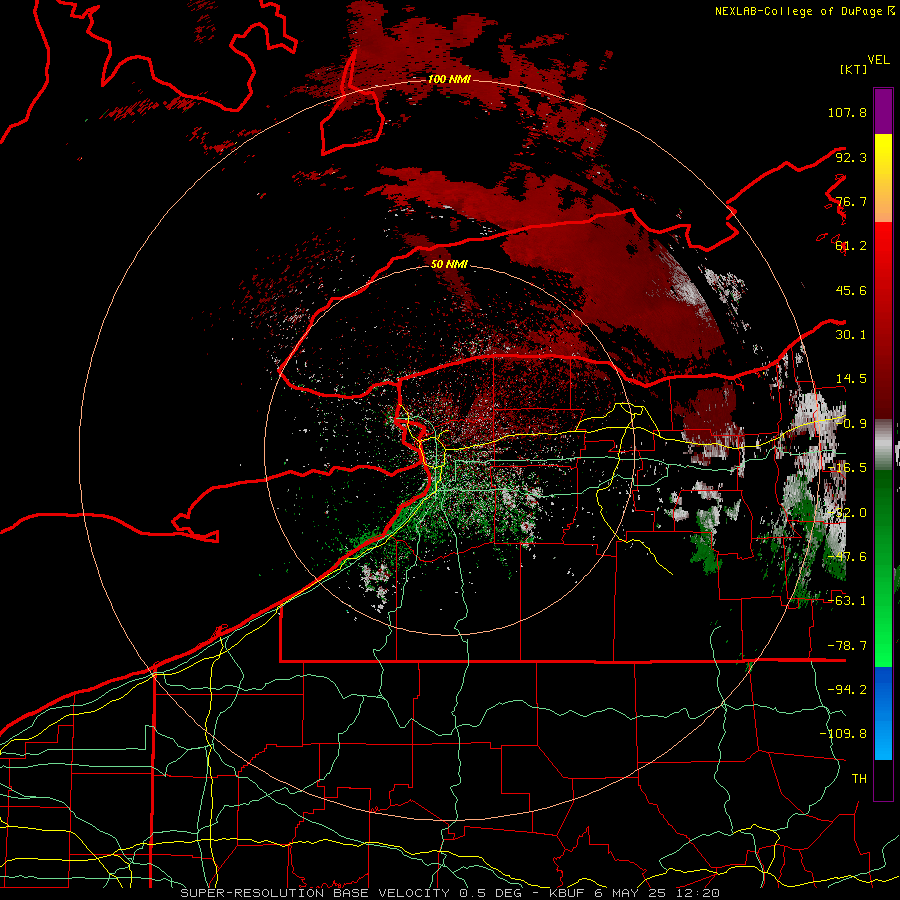Viewport: 900px width, 900px height.
Task: Click the 107.8 legend value
Action: click(847, 112)
